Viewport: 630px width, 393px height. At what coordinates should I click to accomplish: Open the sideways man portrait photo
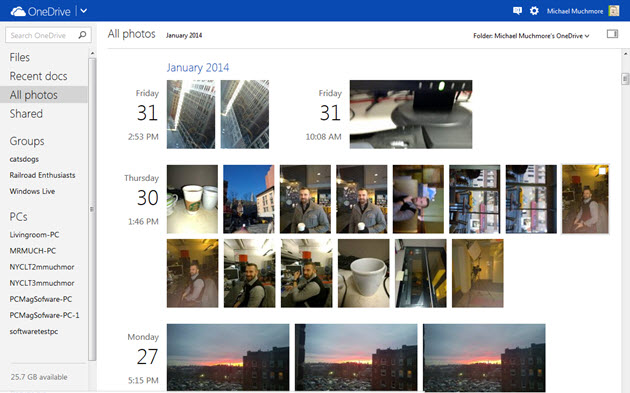click(x=418, y=199)
